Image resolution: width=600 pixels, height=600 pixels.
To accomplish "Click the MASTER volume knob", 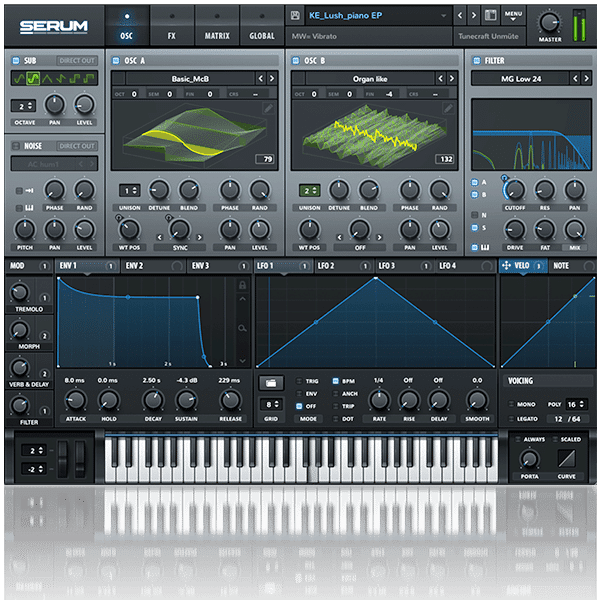I will coord(550,22).
